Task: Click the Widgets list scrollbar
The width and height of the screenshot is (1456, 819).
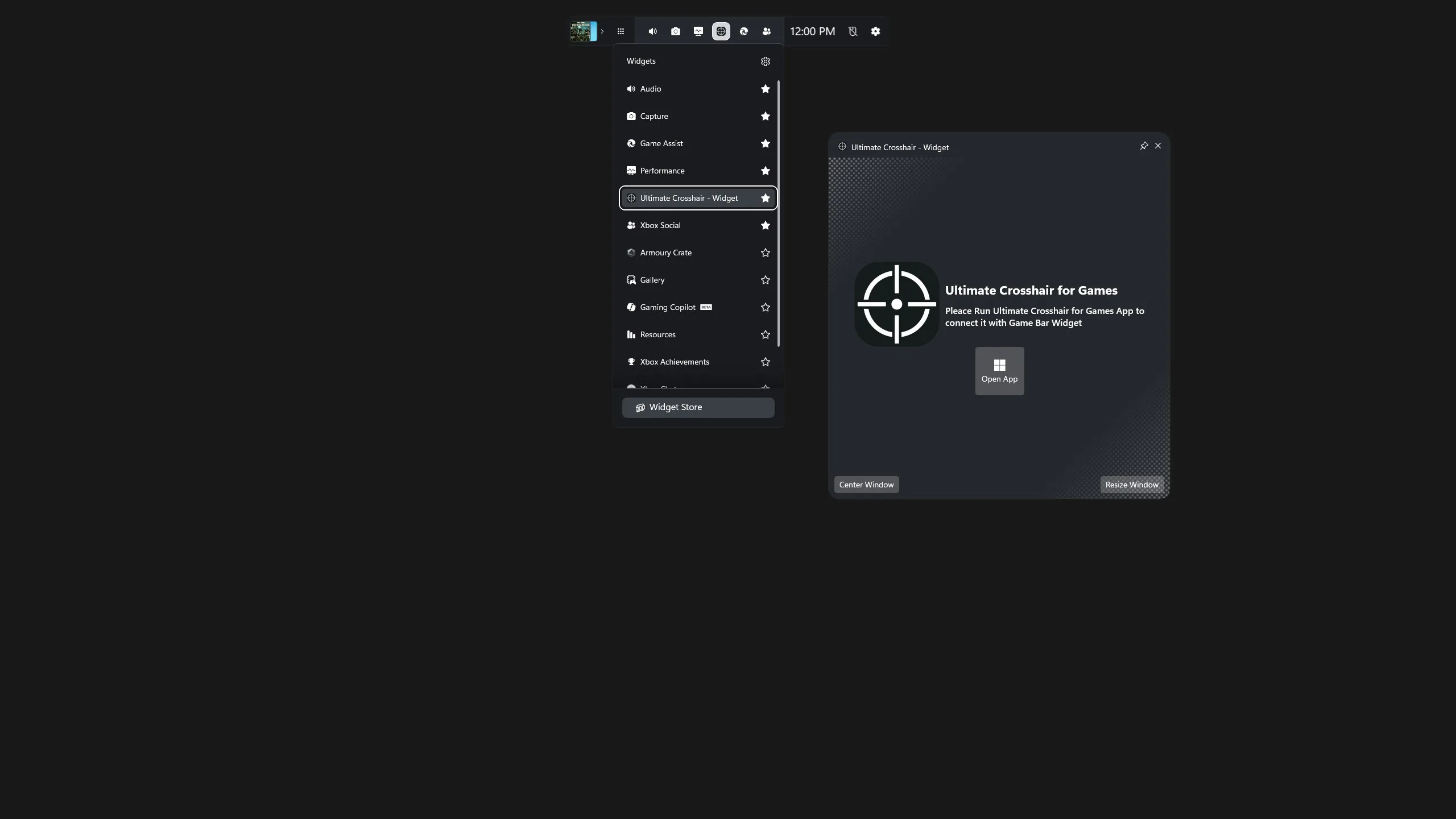Action: pos(778,213)
